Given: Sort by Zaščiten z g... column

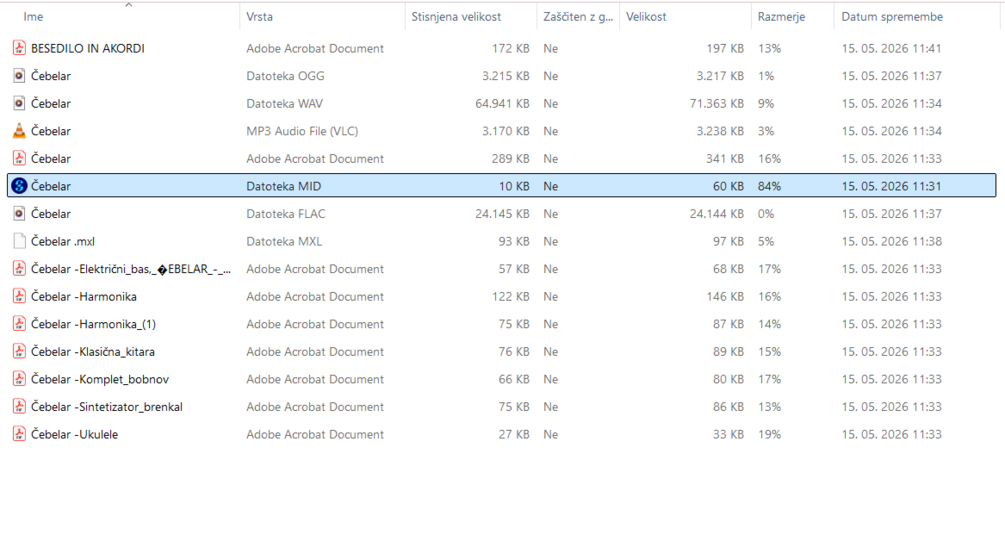Looking at the screenshot, I should point(578,17).
